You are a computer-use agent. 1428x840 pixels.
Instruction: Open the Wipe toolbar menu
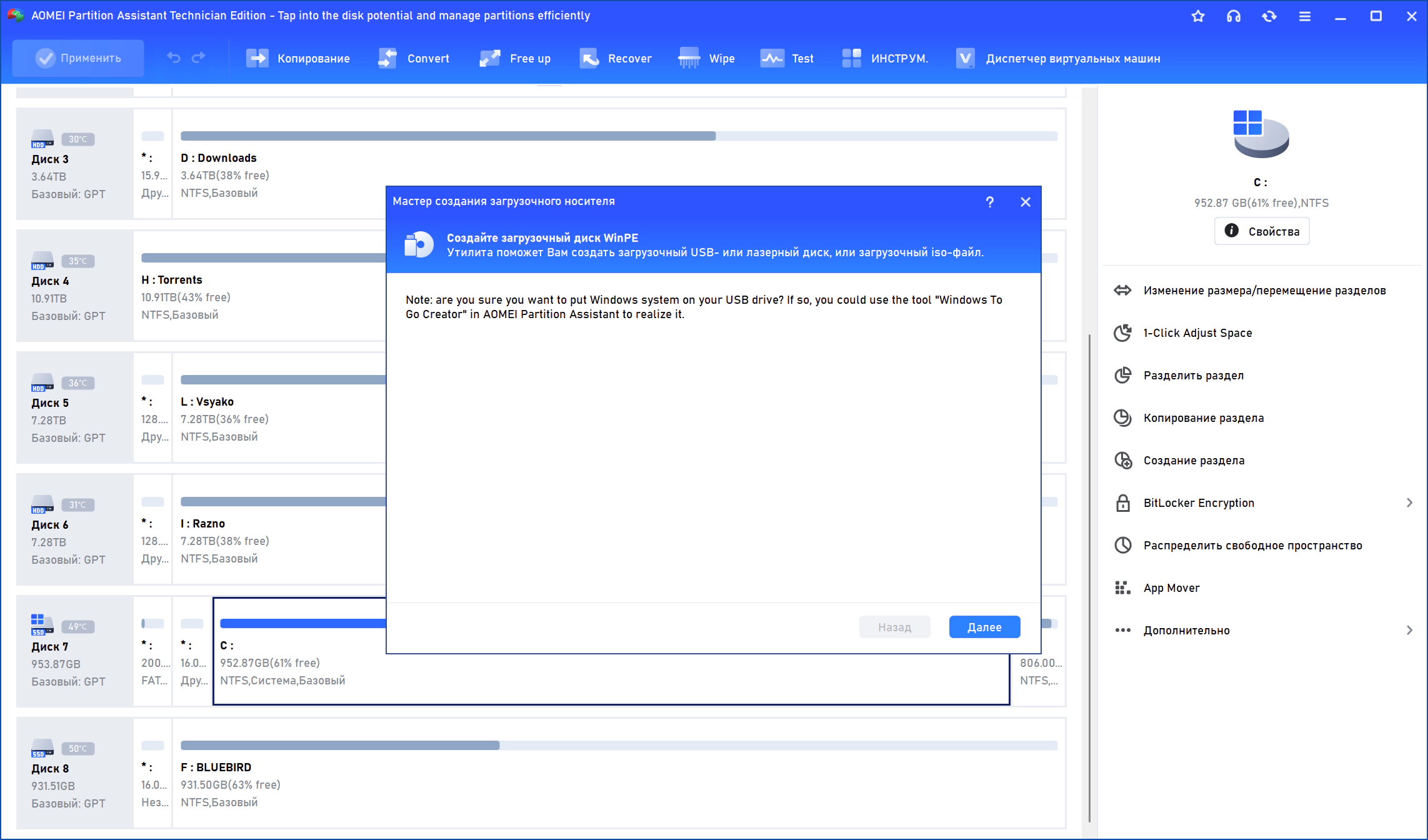click(x=707, y=58)
